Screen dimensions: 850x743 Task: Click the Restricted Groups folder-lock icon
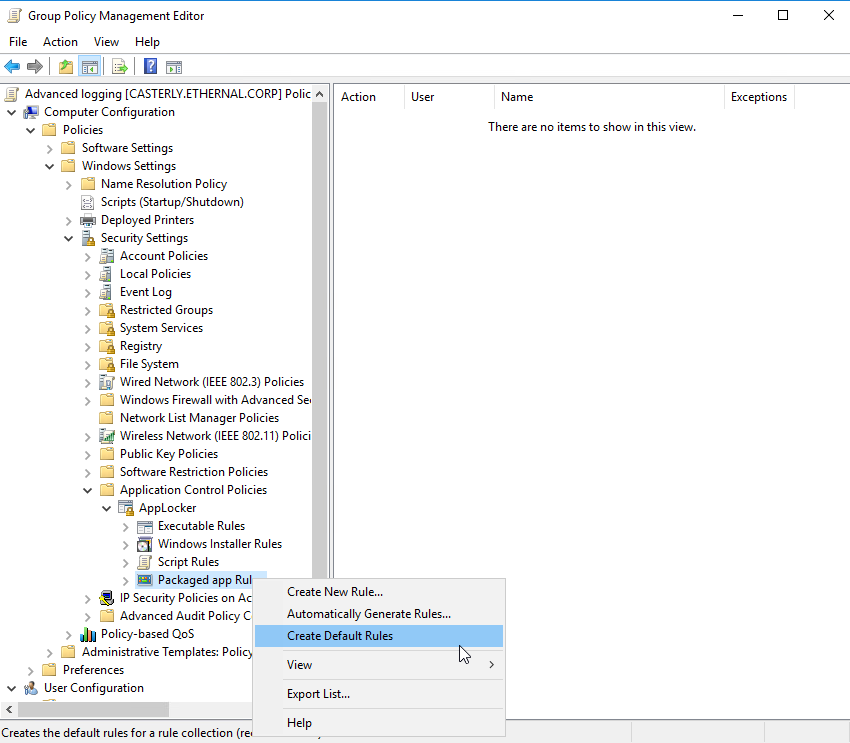coord(107,310)
